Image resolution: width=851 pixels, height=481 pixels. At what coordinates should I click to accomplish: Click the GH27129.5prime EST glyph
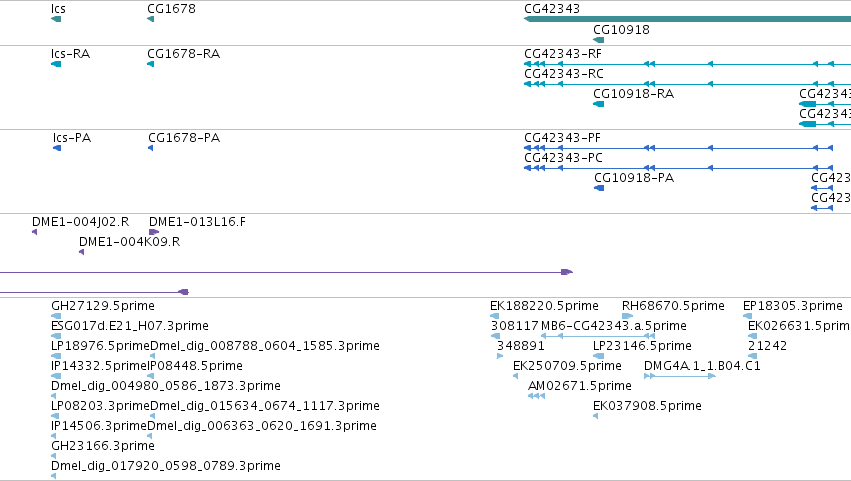pos(56,316)
